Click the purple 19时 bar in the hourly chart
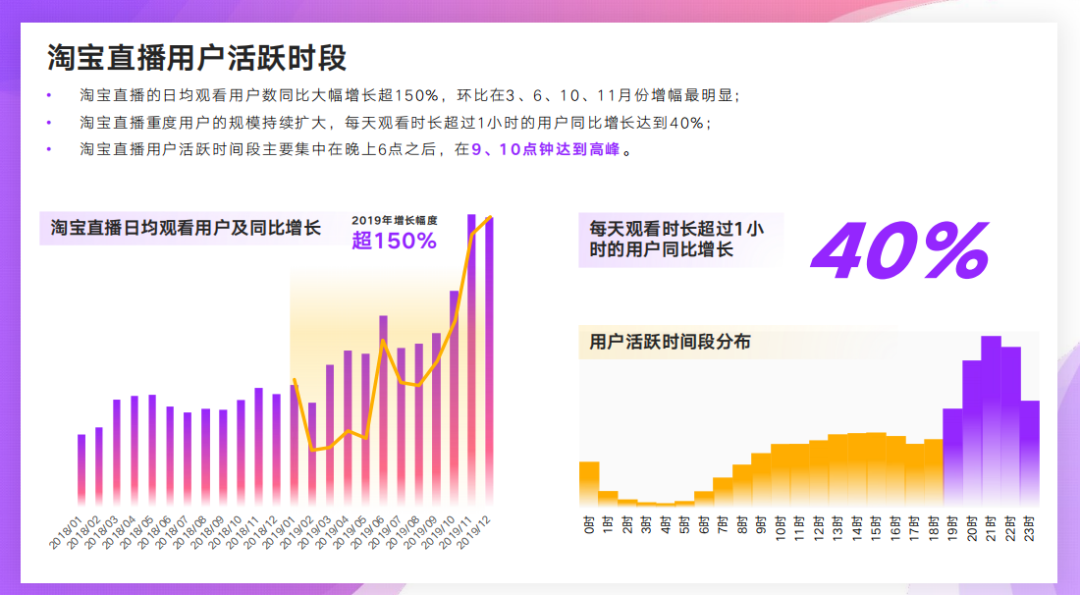Image resolution: width=1080 pixels, height=595 pixels. [953, 457]
